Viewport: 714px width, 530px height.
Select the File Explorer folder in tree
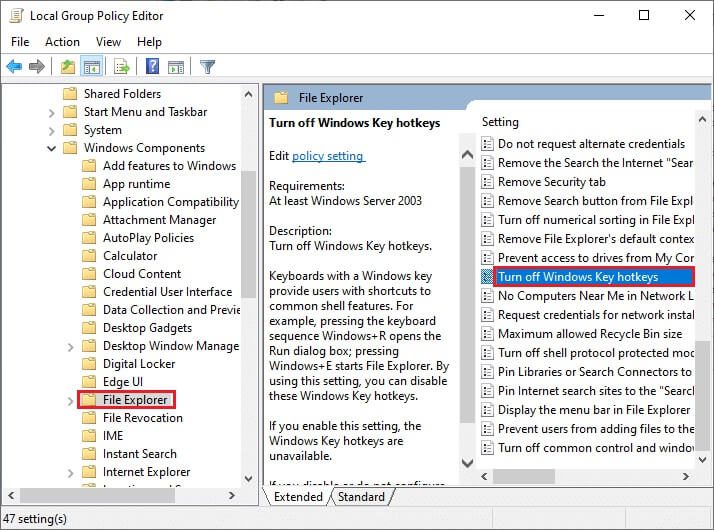pyautogui.click(x=135, y=400)
